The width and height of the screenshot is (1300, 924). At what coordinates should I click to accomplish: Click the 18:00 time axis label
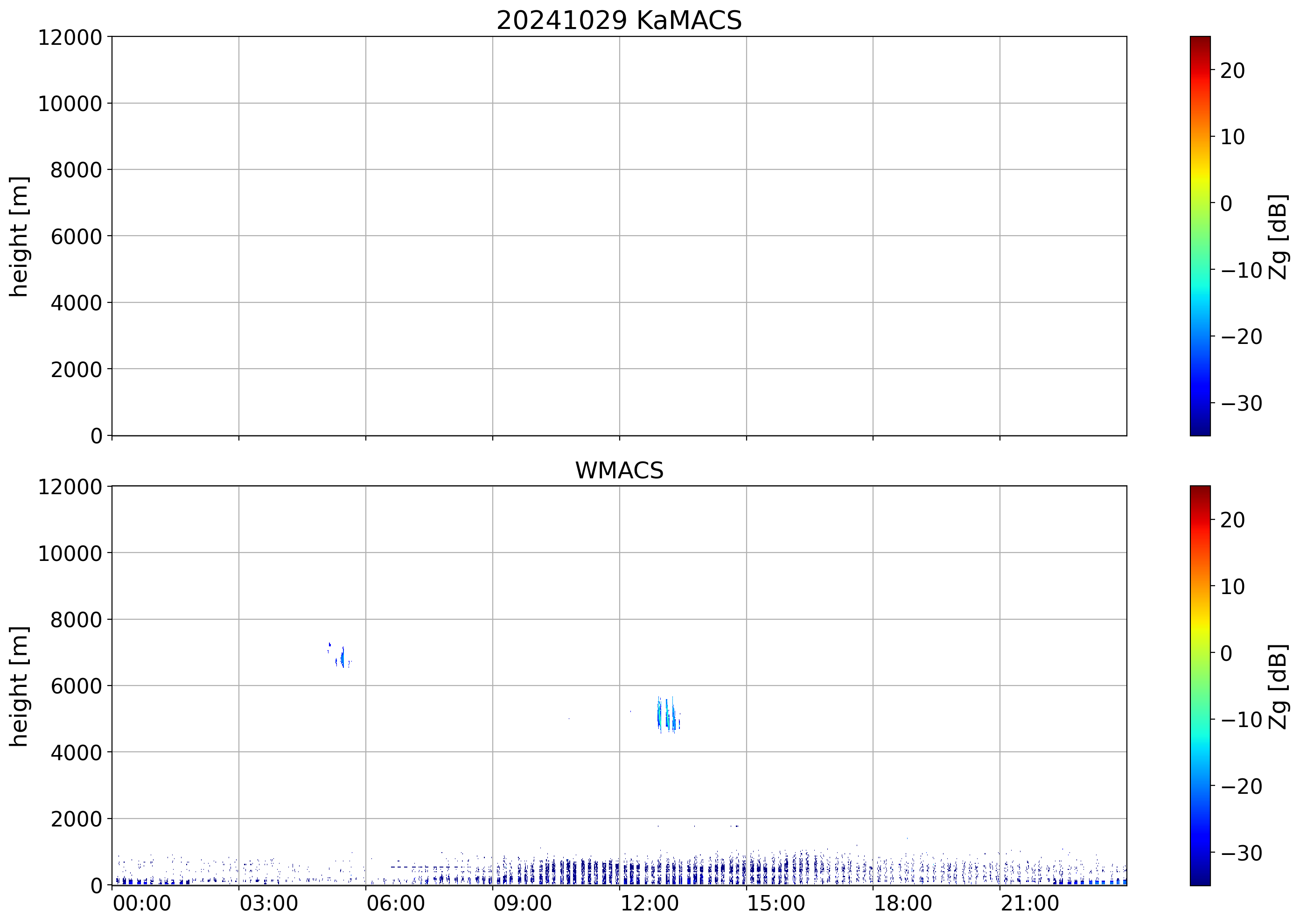tap(903, 903)
